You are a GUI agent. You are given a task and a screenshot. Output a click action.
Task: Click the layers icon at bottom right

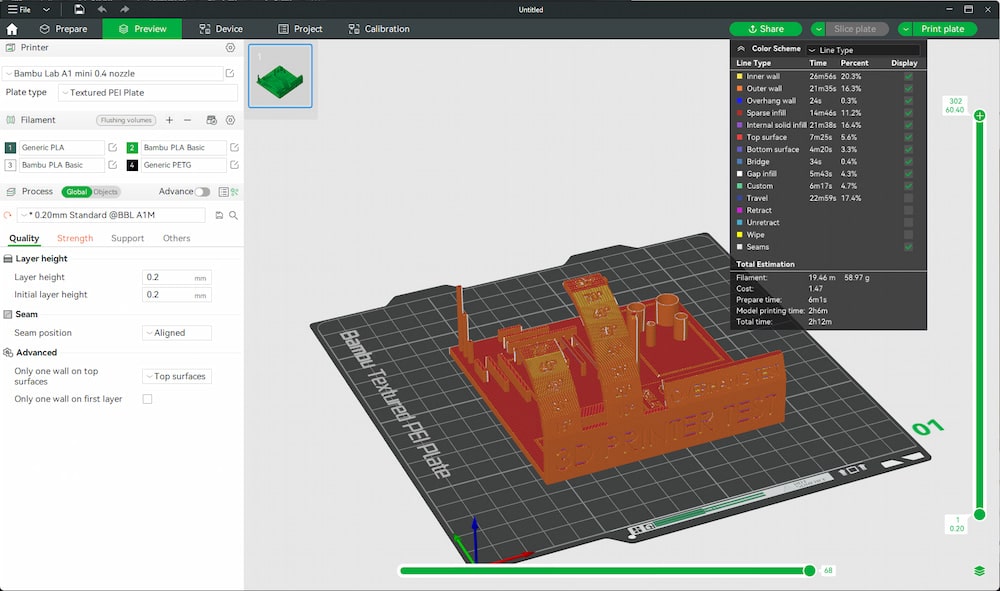(x=980, y=571)
